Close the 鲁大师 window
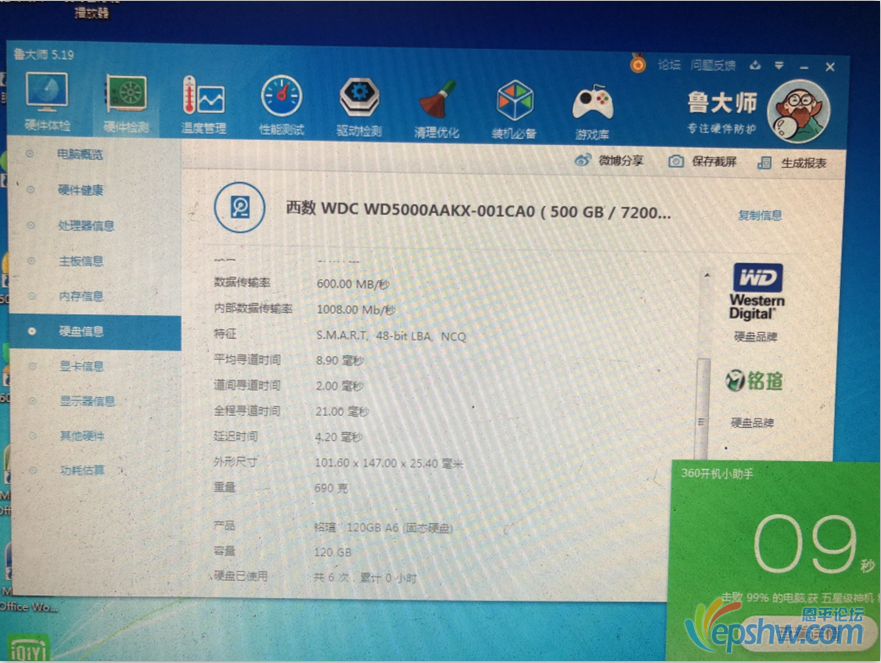The image size is (881, 663). tap(830, 67)
